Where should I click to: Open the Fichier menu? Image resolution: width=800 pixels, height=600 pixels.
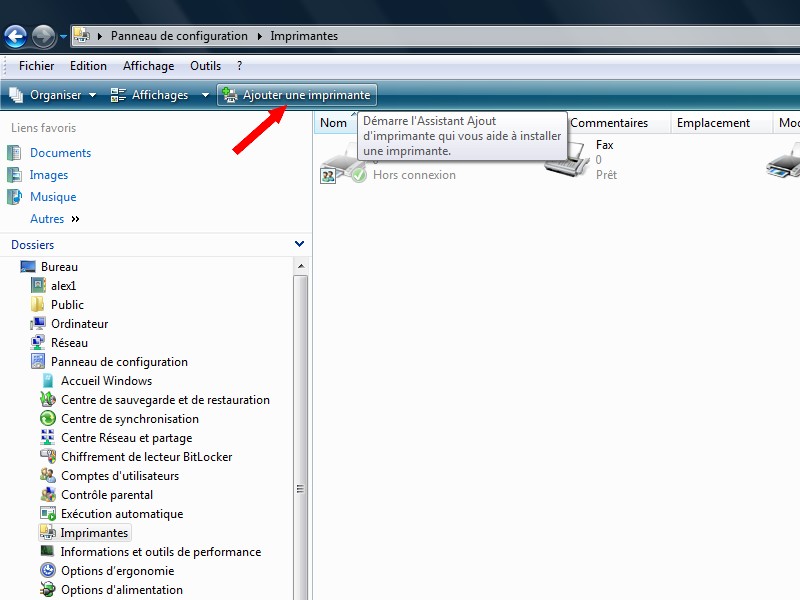[37, 66]
